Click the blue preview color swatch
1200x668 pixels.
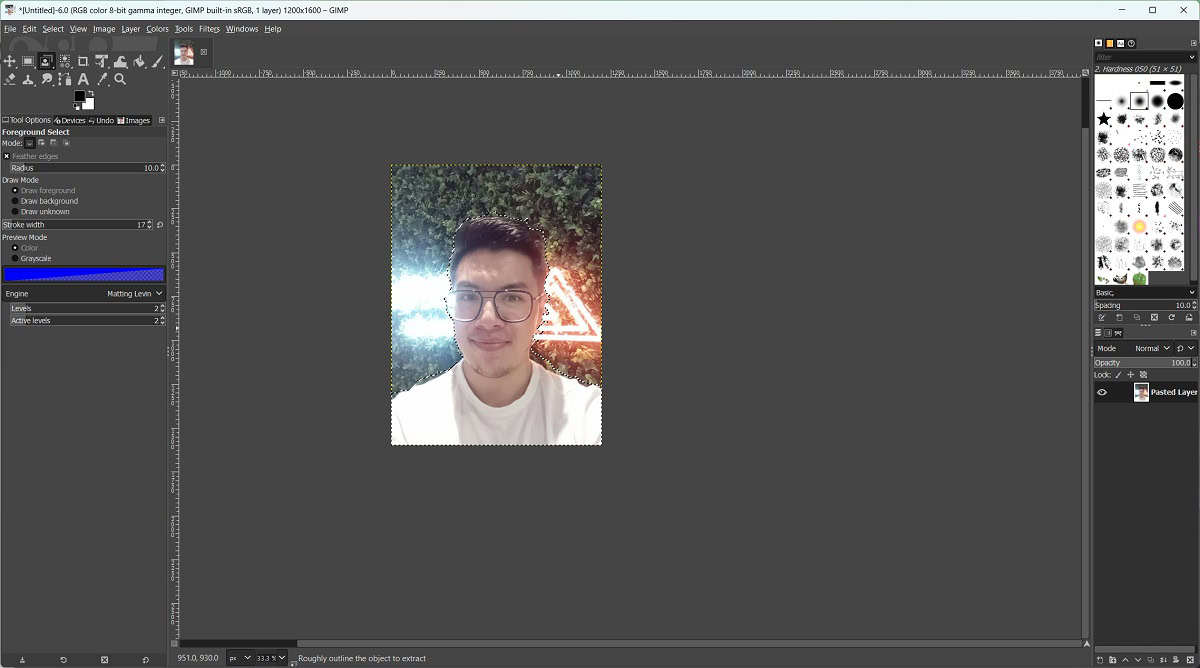click(x=84, y=274)
